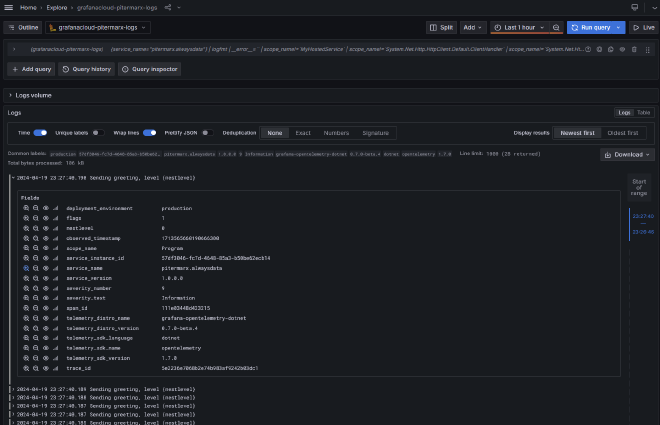Select Oldest first display order
The height and width of the screenshot is (425, 660).
click(x=625, y=133)
